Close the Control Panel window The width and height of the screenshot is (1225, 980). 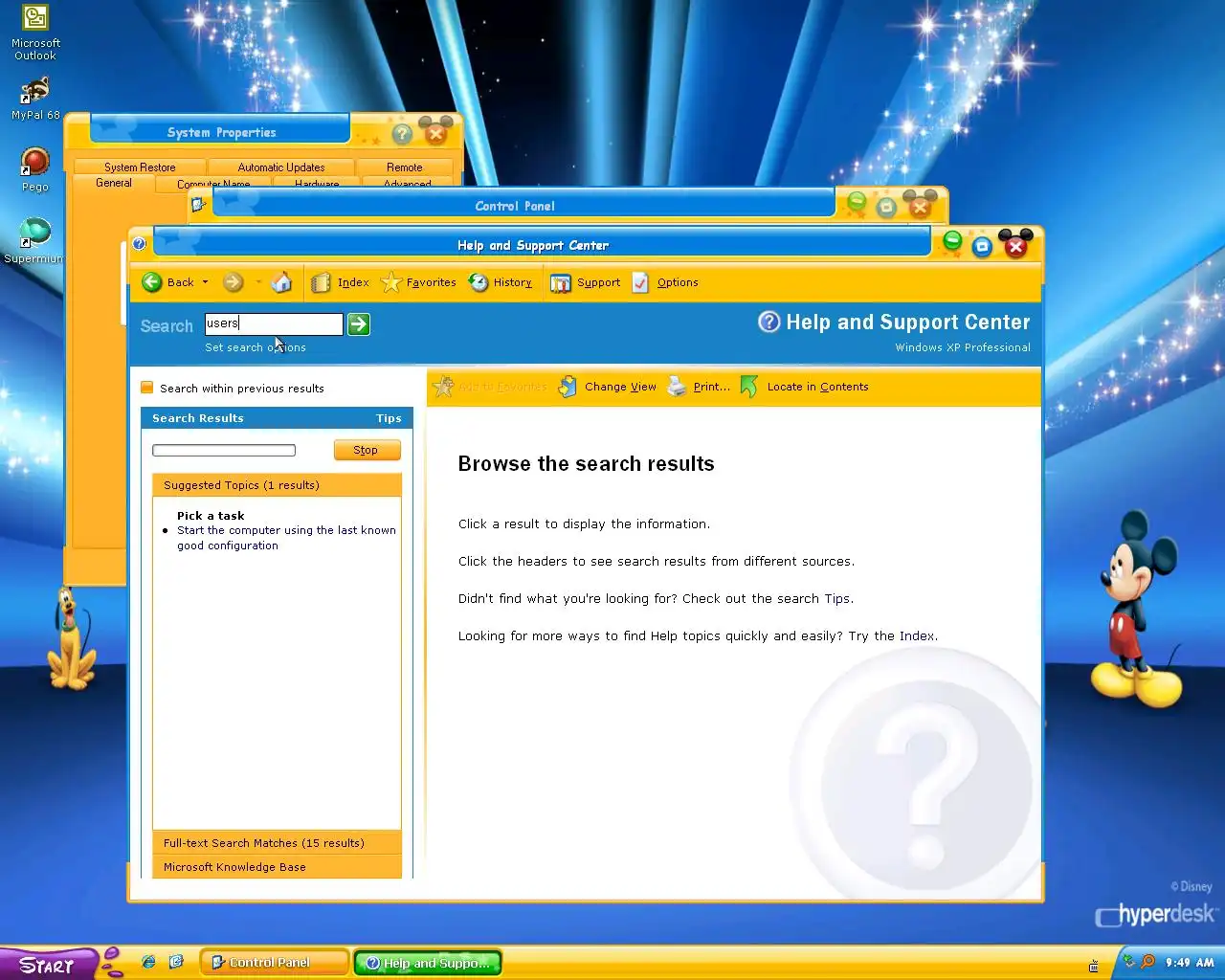tap(921, 205)
